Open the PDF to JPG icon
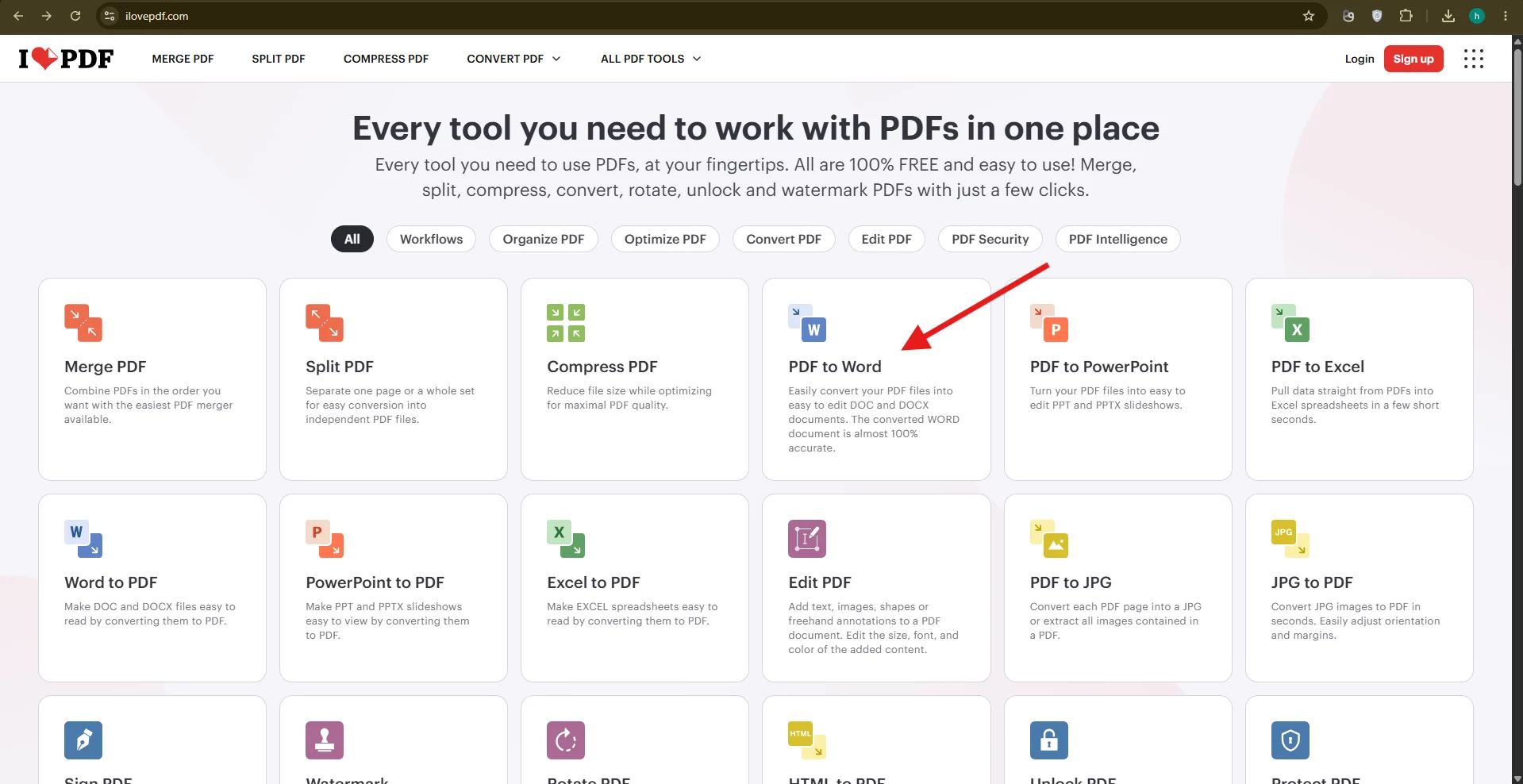Screen dimensions: 1523x784 (1049, 539)
